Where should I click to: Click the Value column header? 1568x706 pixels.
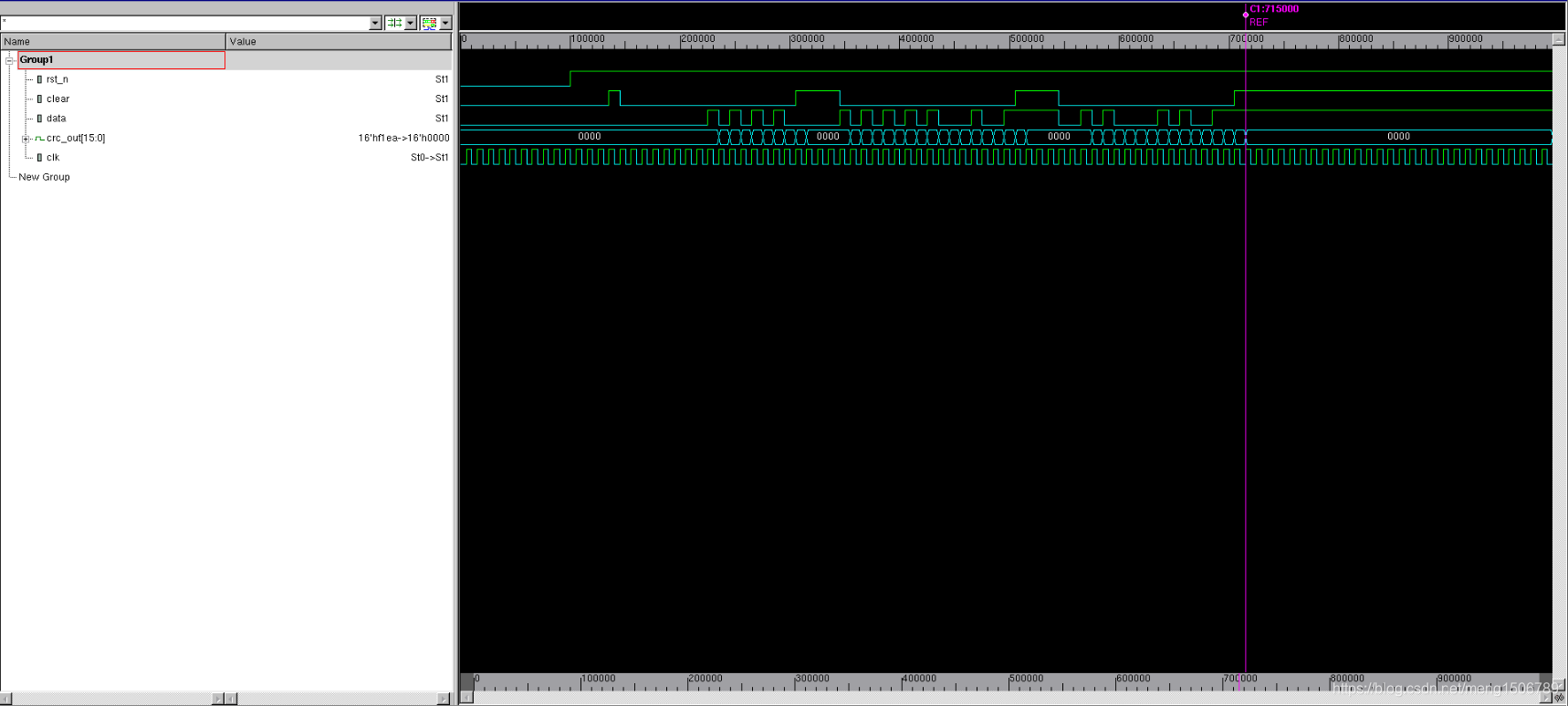(x=339, y=41)
